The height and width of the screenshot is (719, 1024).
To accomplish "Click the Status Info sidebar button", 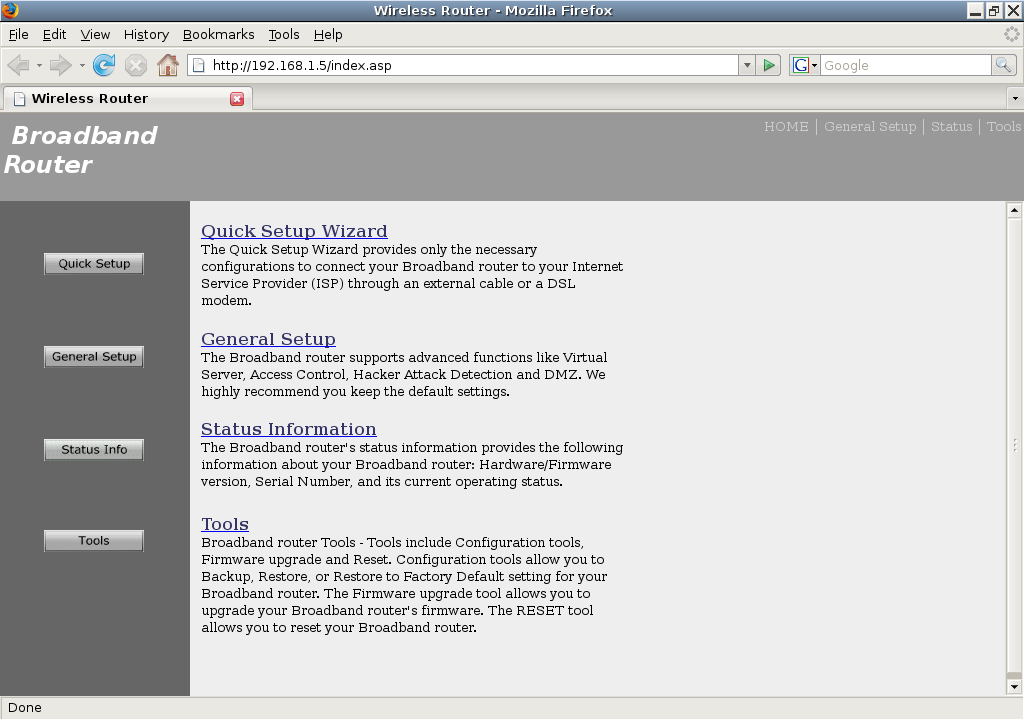I will 94,449.
